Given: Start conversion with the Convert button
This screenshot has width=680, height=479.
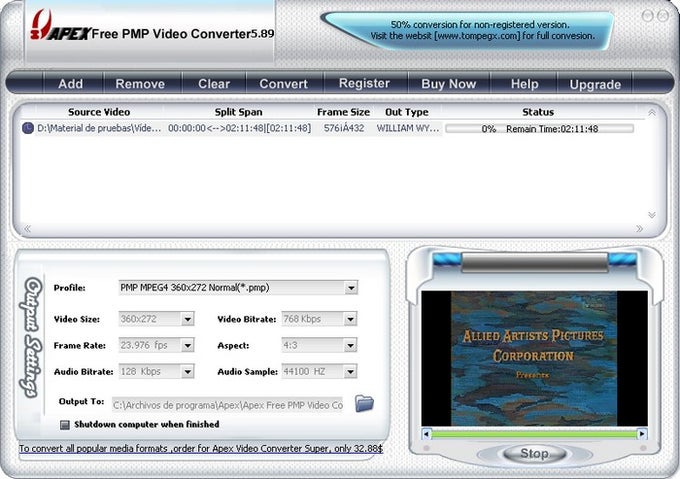Looking at the screenshot, I should (284, 84).
